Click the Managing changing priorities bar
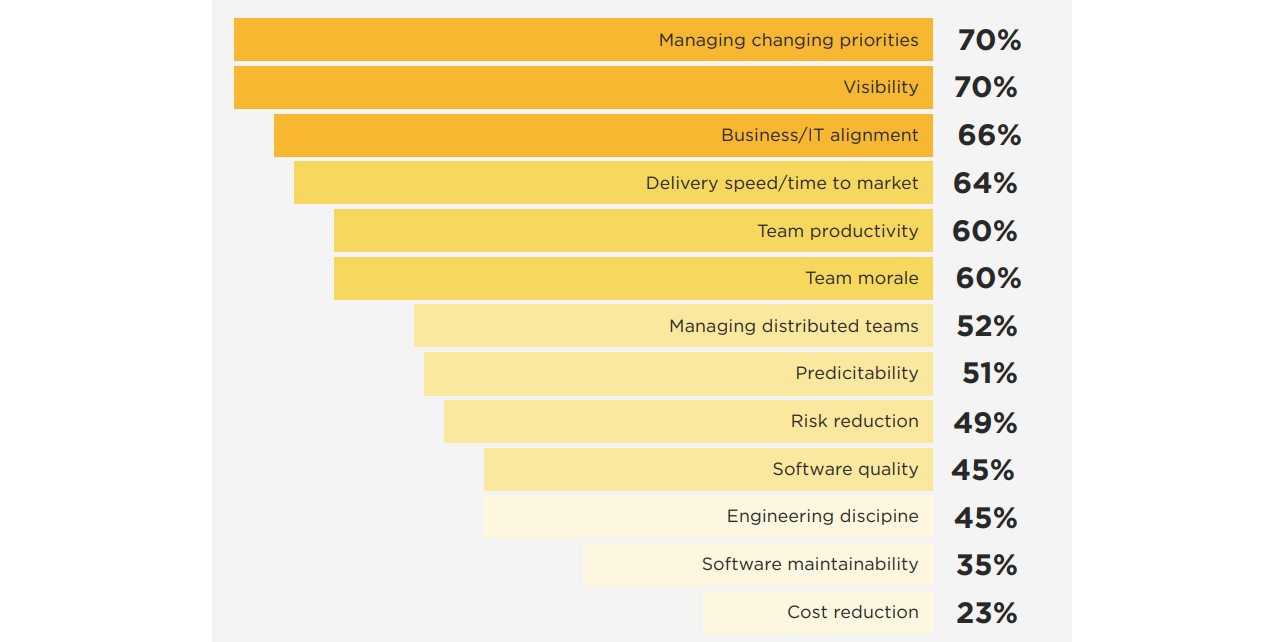The width and height of the screenshot is (1284, 642). (583, 40)
